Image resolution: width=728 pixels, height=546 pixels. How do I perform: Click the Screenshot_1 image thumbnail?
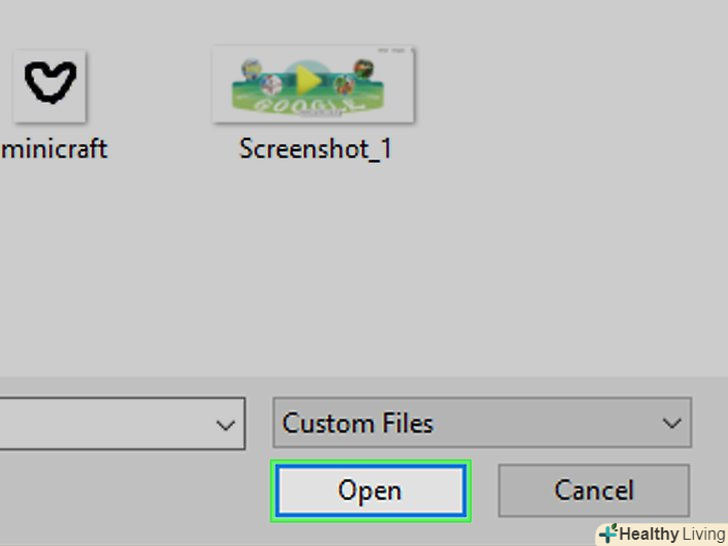pos(313,85)
